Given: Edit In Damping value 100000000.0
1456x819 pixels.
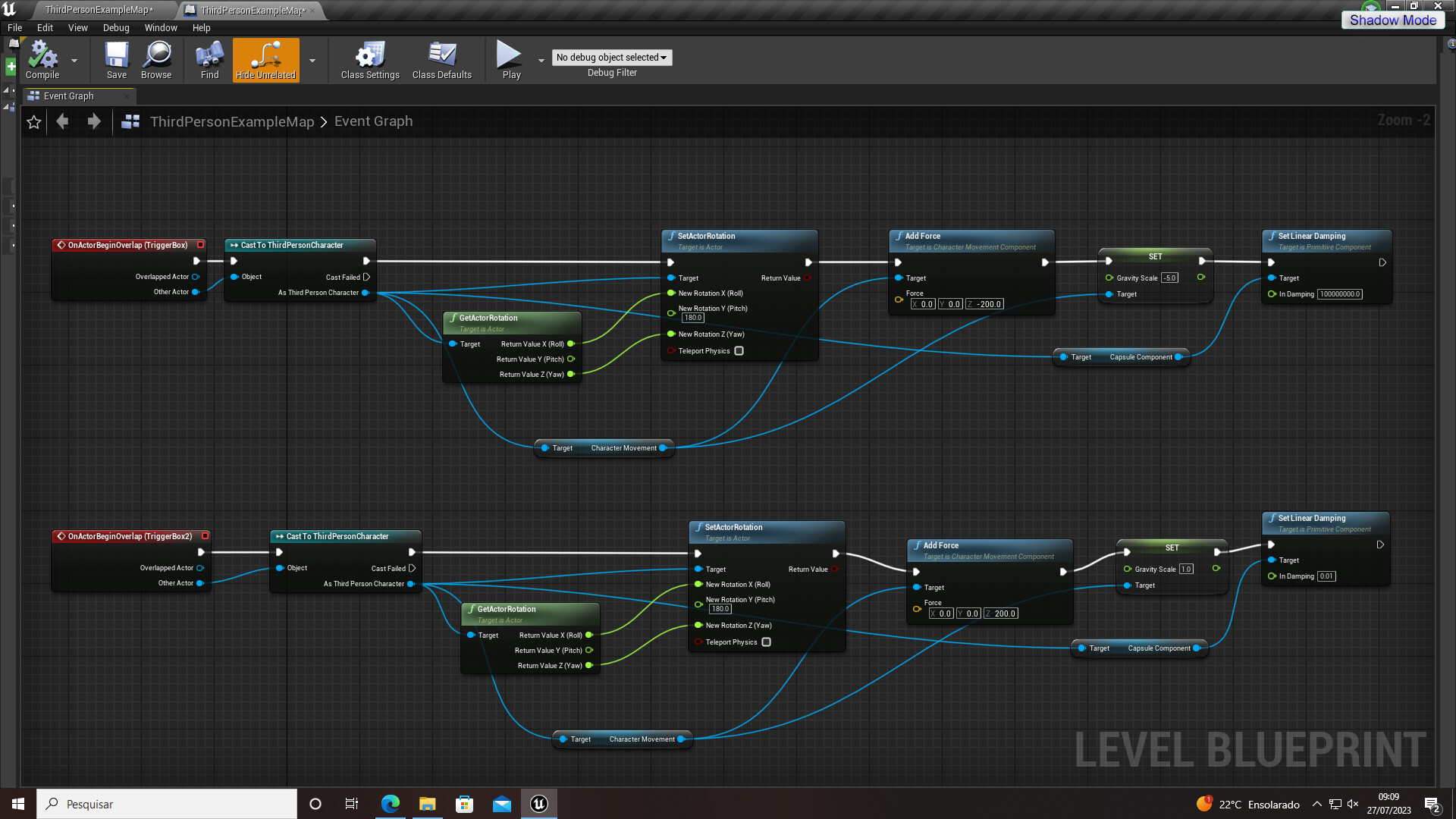Looking at the screenshot, I should tap(1340, 294).
